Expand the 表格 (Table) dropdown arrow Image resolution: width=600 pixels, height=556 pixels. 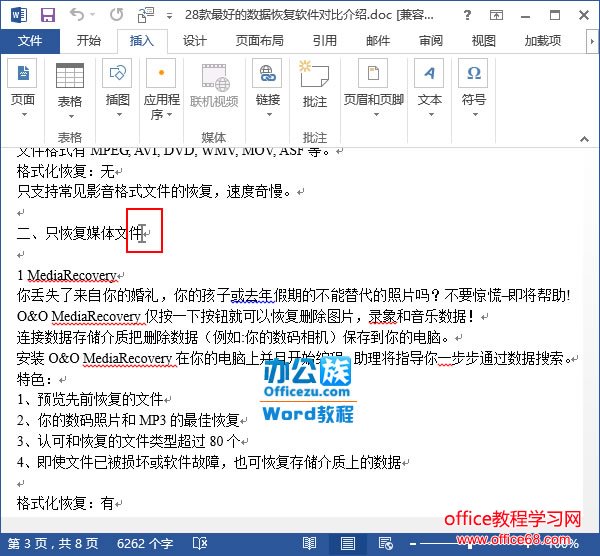[71, 116]
